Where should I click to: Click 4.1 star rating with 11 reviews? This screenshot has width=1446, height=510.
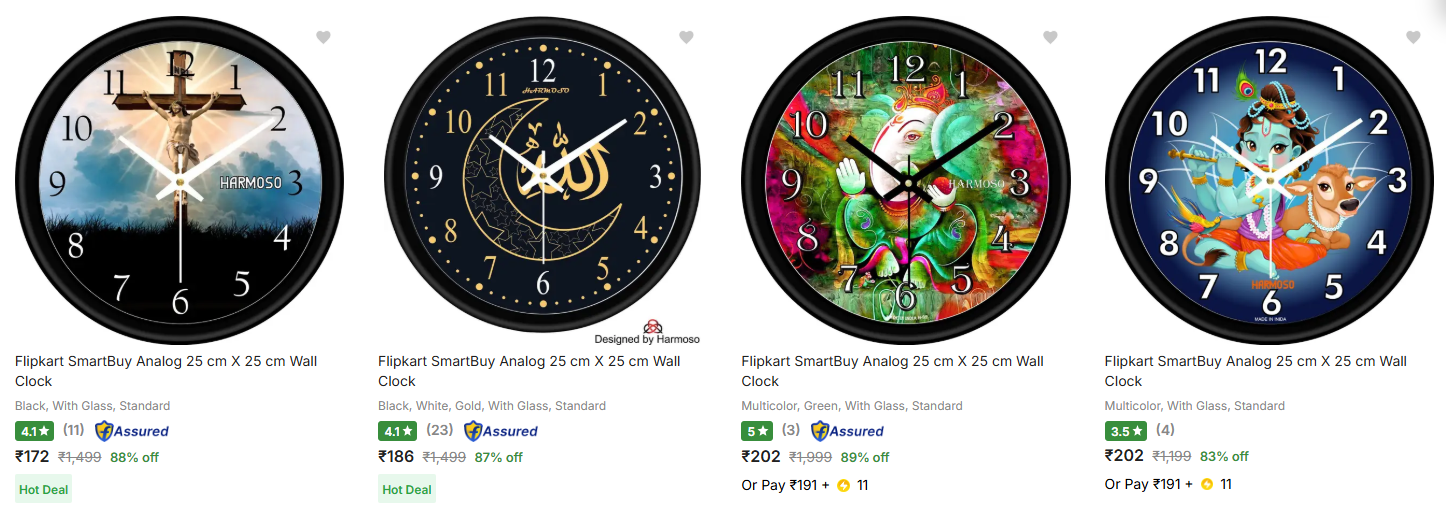pos(34,431)
